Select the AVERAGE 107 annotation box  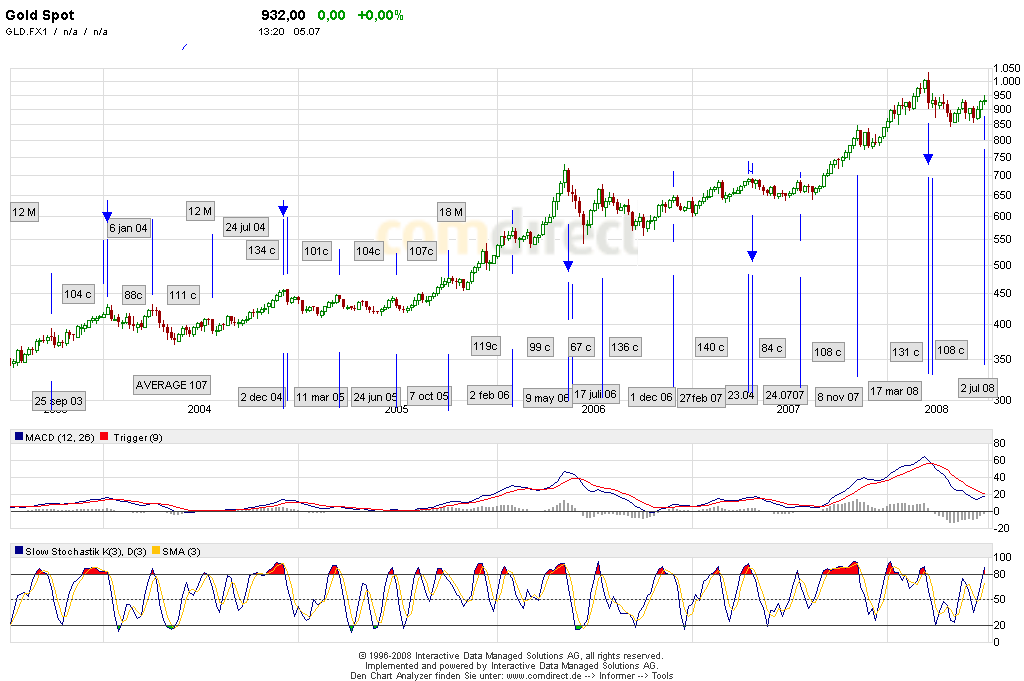click(171, 385)
